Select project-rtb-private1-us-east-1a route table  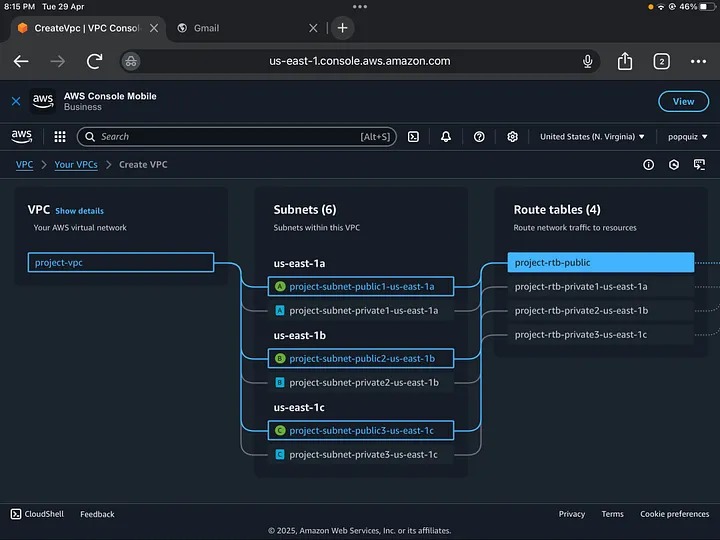pyautogui.click(x=601, y=287)
